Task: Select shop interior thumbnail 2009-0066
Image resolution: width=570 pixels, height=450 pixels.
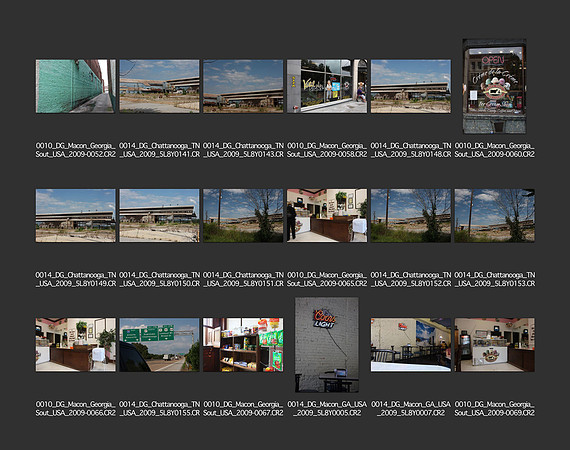Action: [x=76, y=345]
